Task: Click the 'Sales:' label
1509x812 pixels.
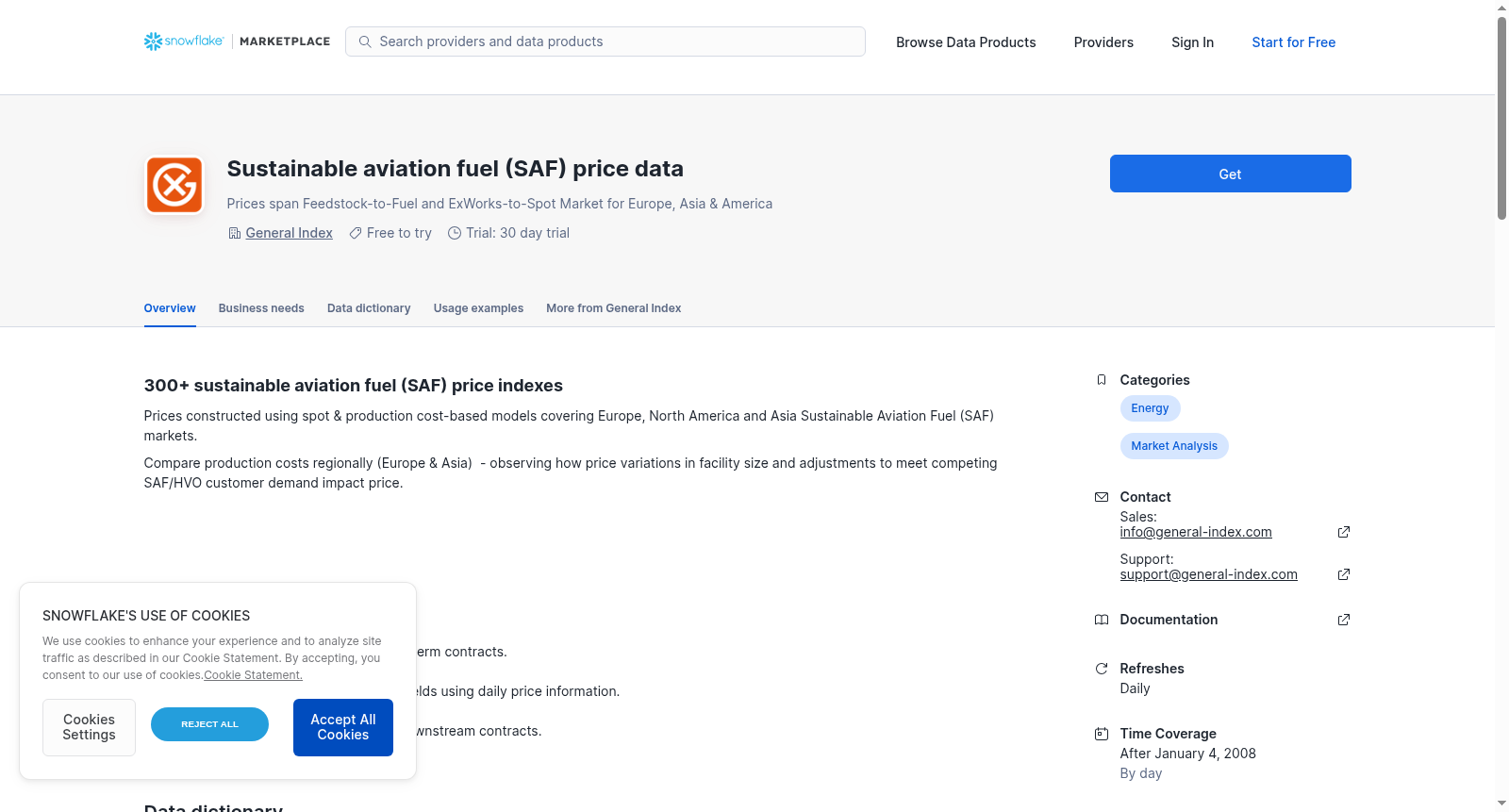Action: 1138,517
